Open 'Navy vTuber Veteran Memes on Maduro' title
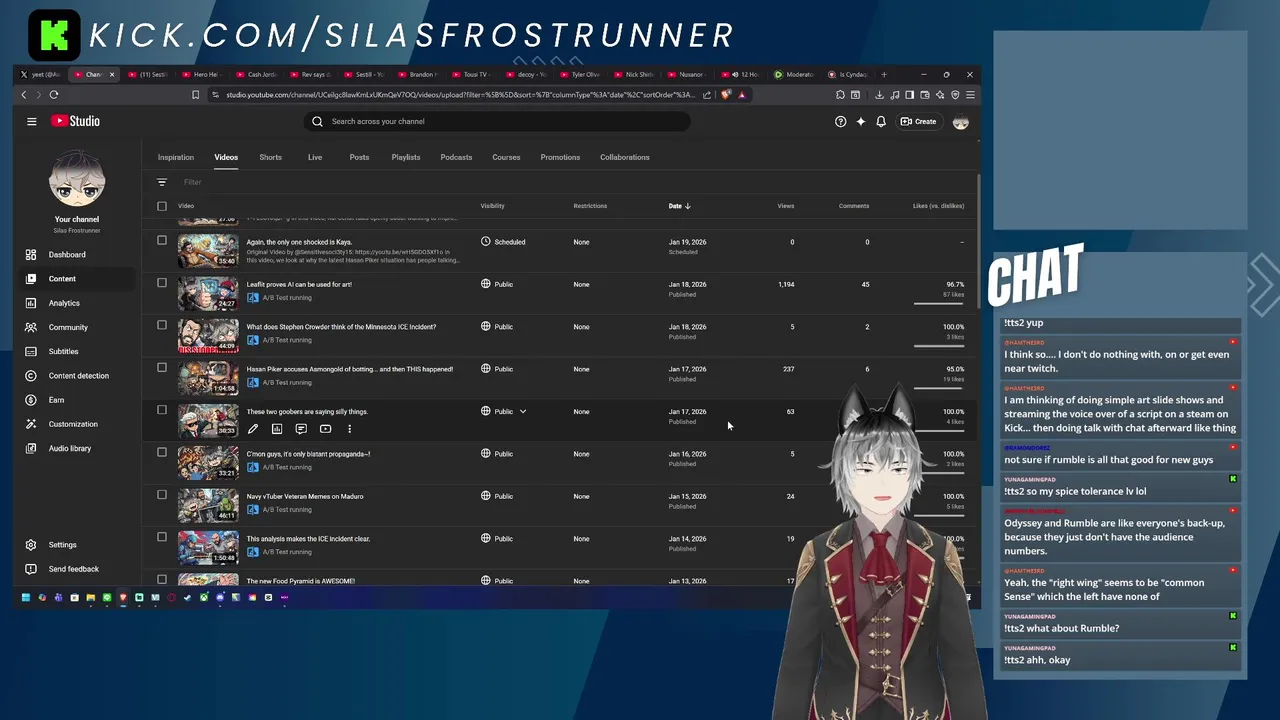This screenshot has height=720, width=1280. (305, 496)
